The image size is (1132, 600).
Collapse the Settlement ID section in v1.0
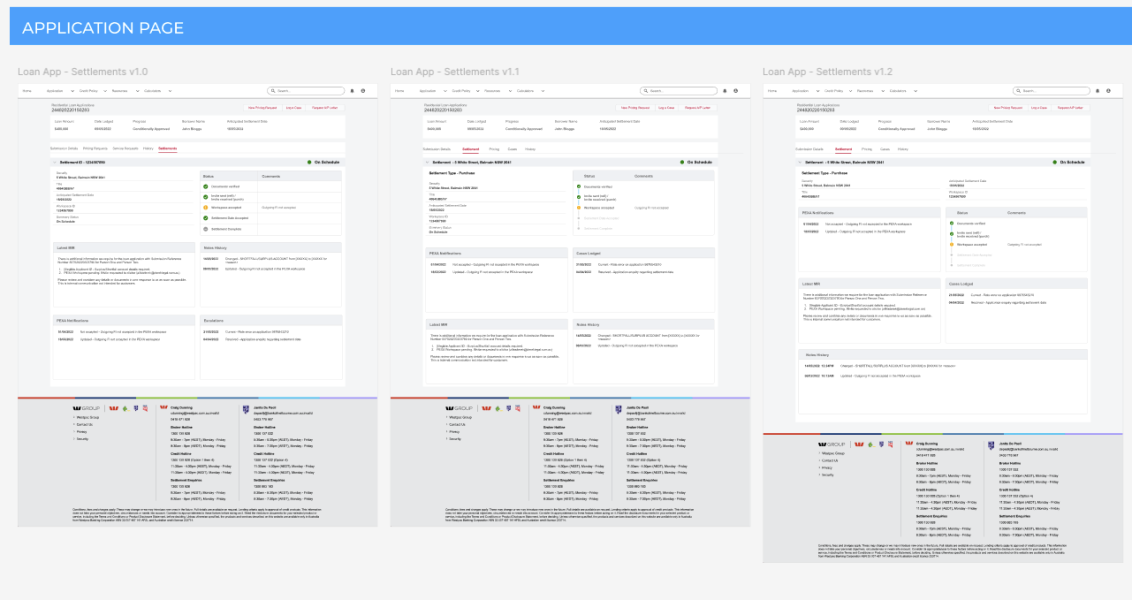coord(55,162)
